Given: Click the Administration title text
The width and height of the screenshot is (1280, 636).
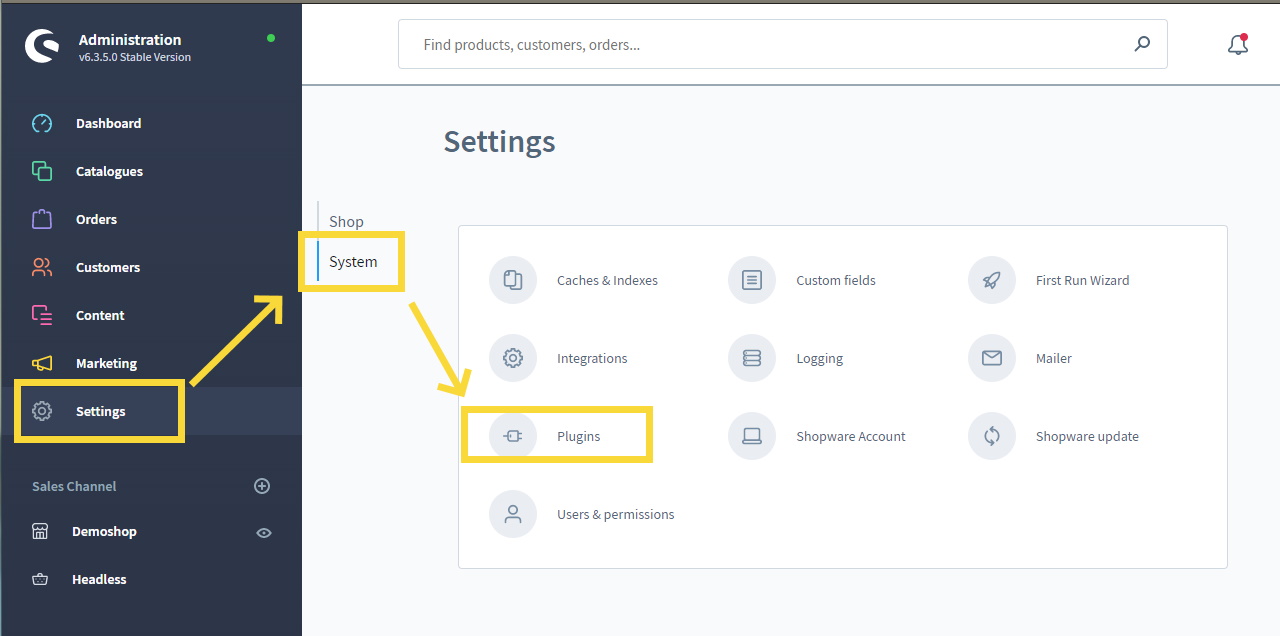Looking at the screenshot, I should 130,39.
